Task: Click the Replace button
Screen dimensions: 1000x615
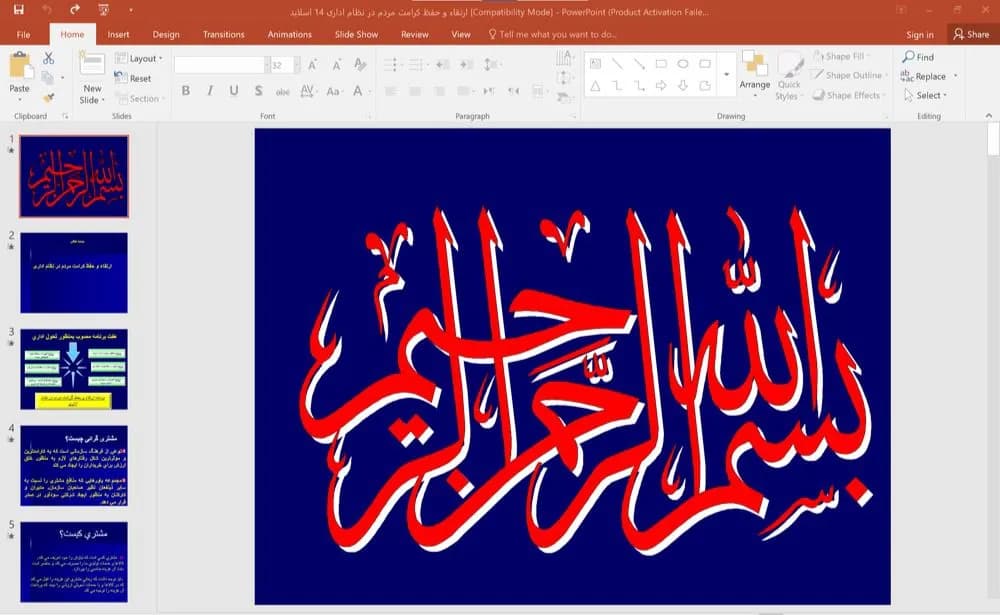Action: click(923, 76)
